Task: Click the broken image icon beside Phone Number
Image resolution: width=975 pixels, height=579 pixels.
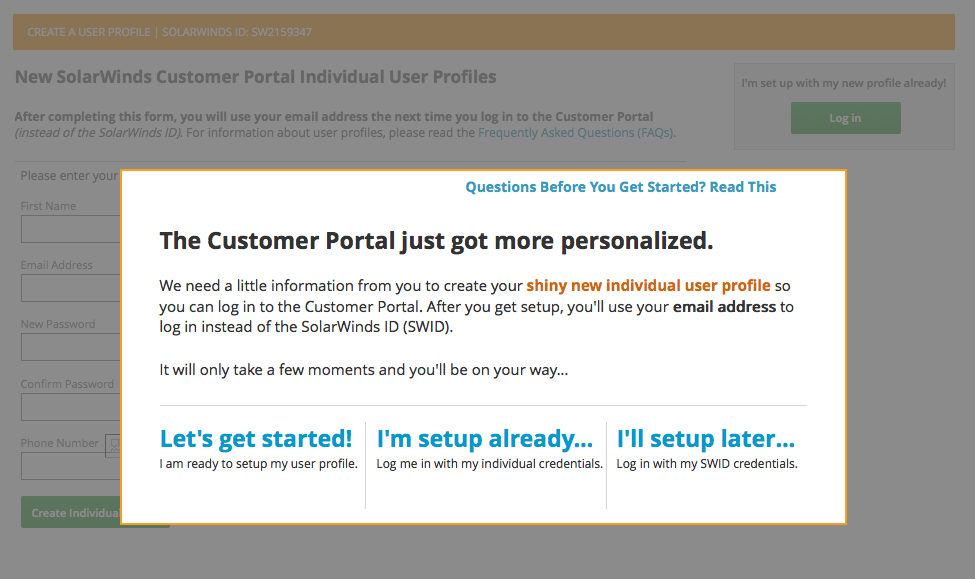Action: tap(113, 445)
